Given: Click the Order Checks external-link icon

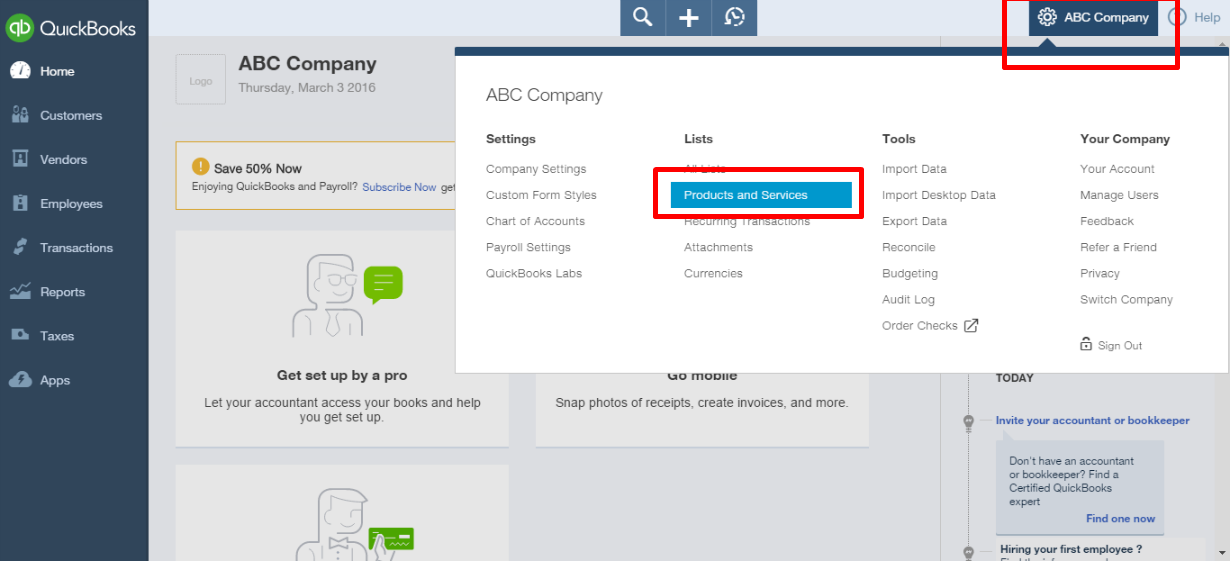Looking at the screenshot, I should 971,325.
